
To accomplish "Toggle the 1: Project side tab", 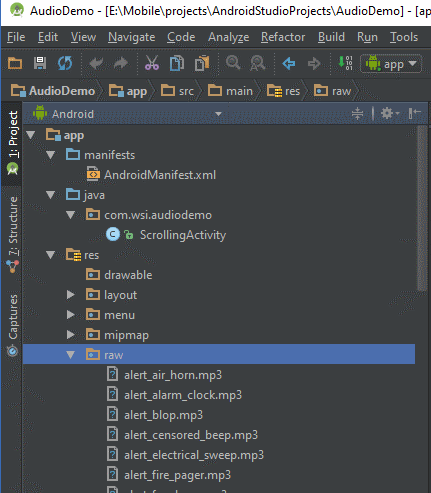I will pos(13,143).
